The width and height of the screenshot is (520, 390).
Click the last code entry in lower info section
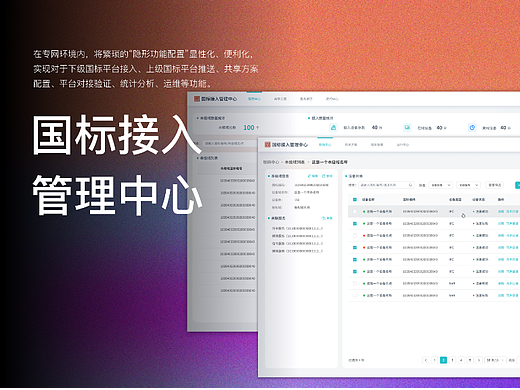pyautogui.click(x=297, y=251)
